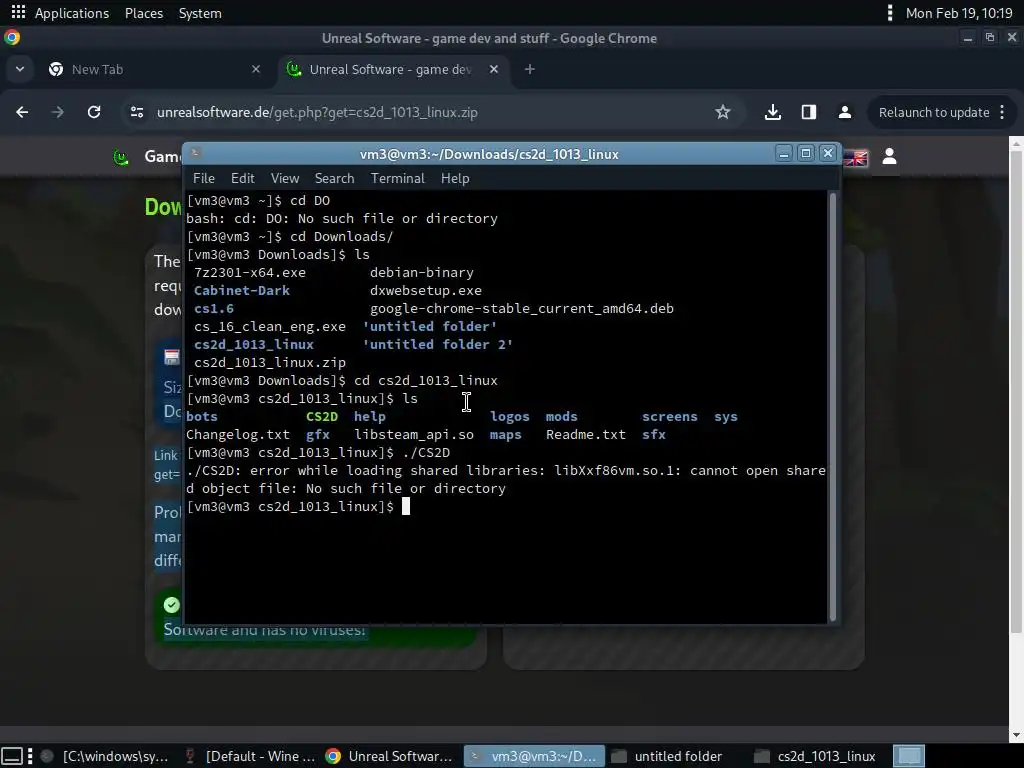The height and width of the screenshot is (768, 1024).
Task: Click the user account icon on webpage
Action: (x=889, y=157)
